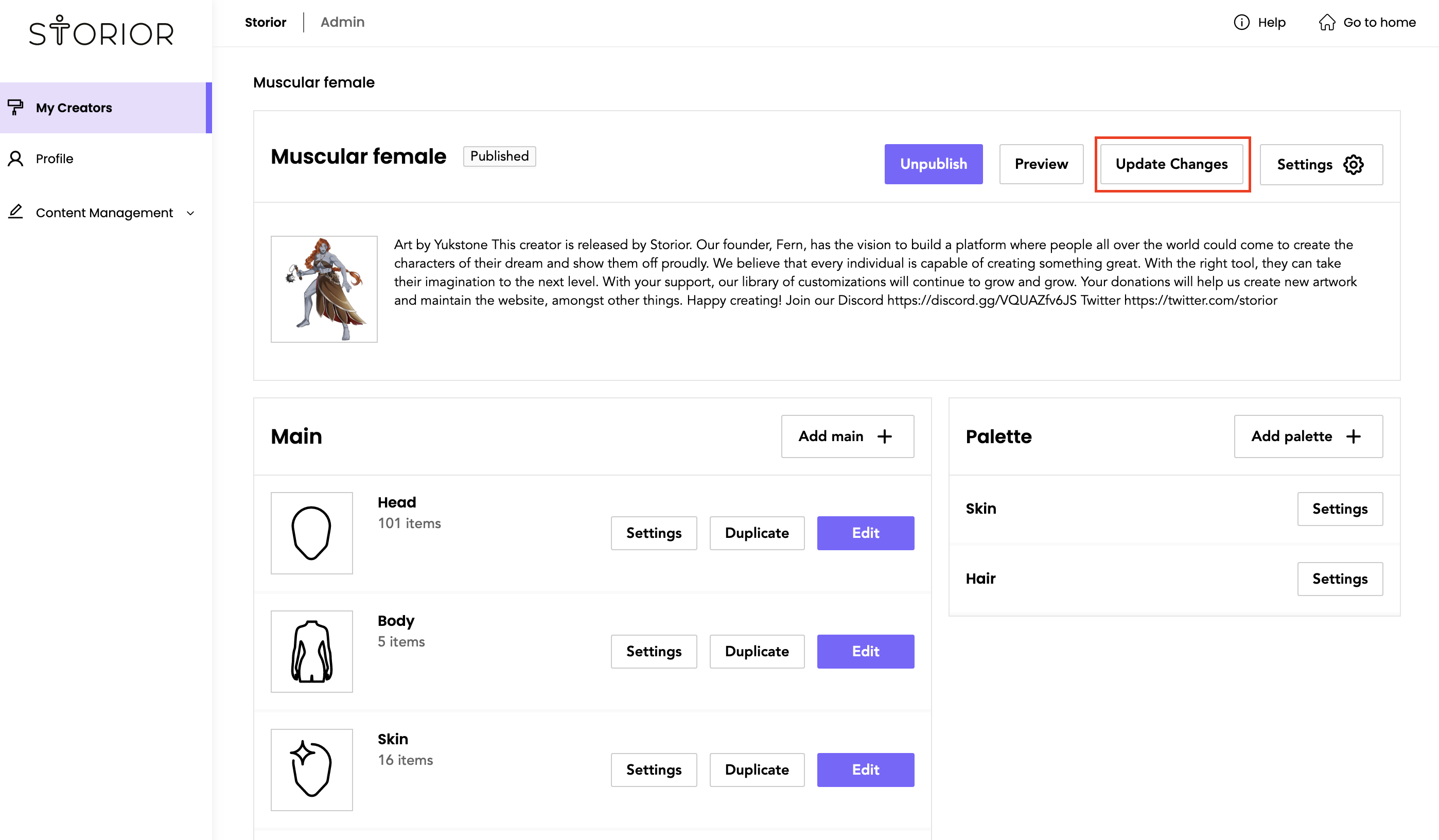Image resolution: width=1439 pixels, height=840 pixels.
Task: Edit the Head main category
Action: coord(865,533)
